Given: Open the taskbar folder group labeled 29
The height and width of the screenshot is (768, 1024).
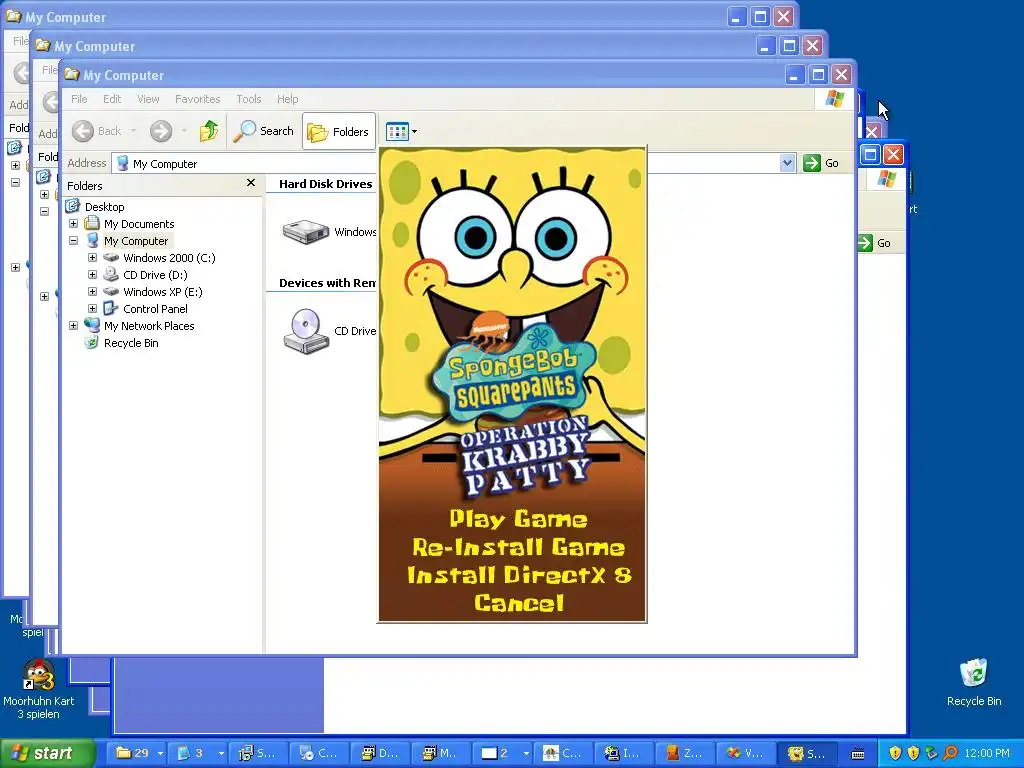Looking at the screenshot, I should click(x=140, y=754).
